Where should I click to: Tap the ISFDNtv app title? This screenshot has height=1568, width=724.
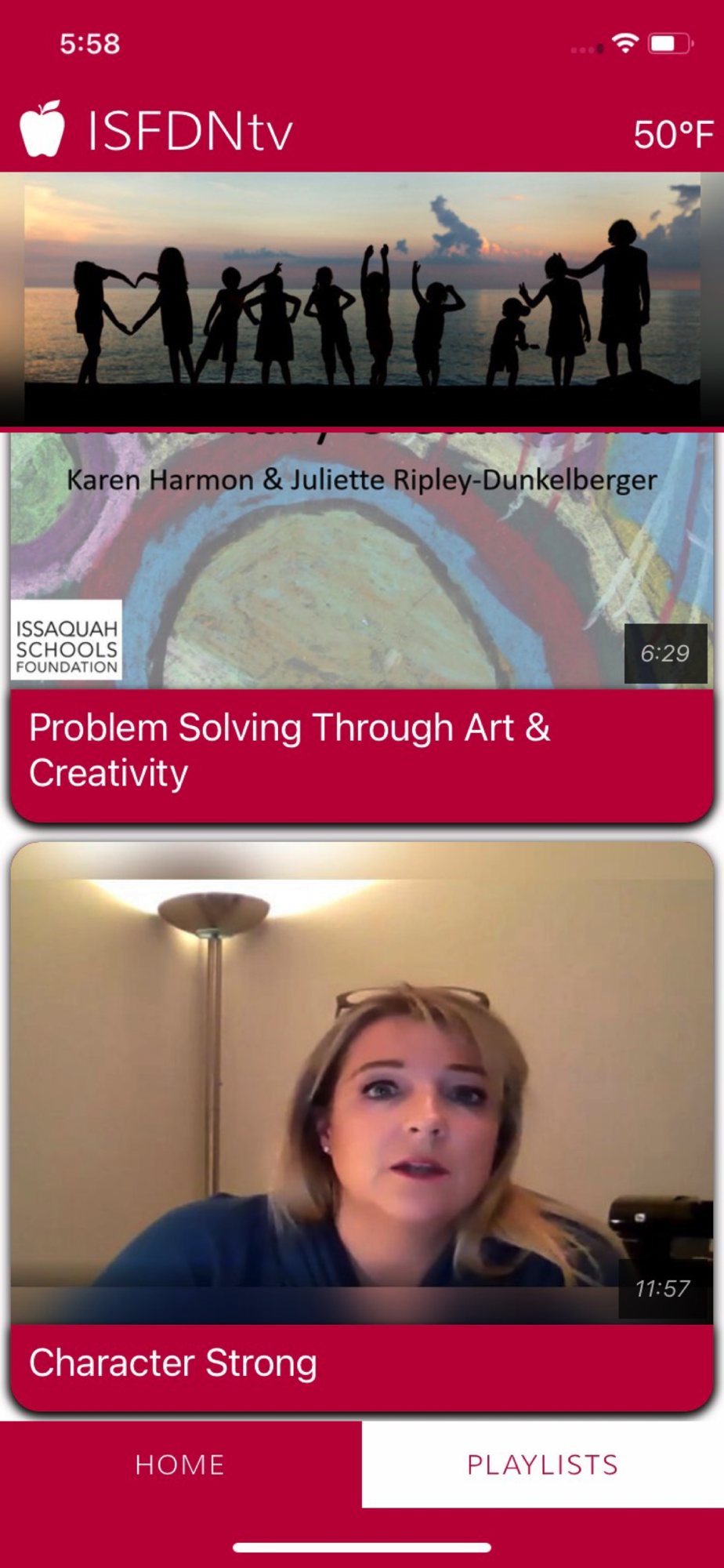click(190, 131)
